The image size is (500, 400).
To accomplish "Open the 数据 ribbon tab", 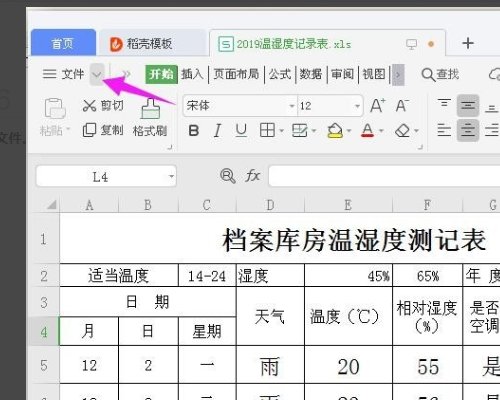I will (x=311, y=74).
